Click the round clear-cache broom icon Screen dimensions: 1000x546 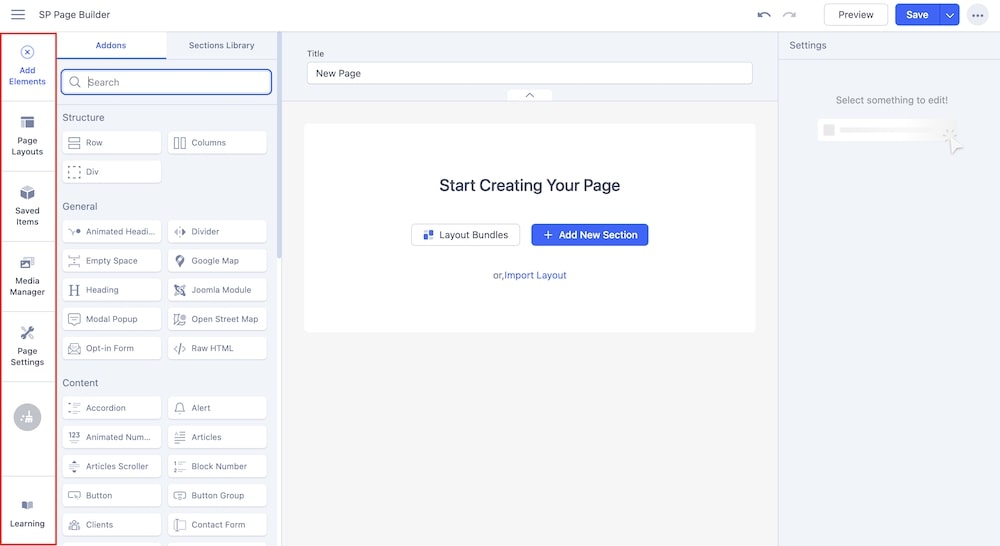[x=27, y=418]
